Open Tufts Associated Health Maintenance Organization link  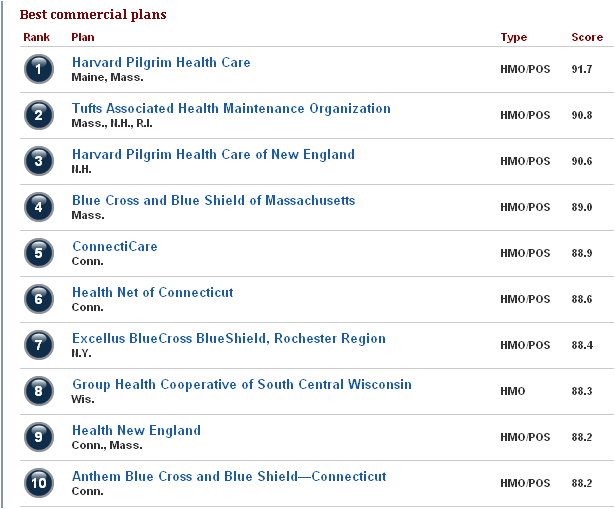[x=231, y=108]
